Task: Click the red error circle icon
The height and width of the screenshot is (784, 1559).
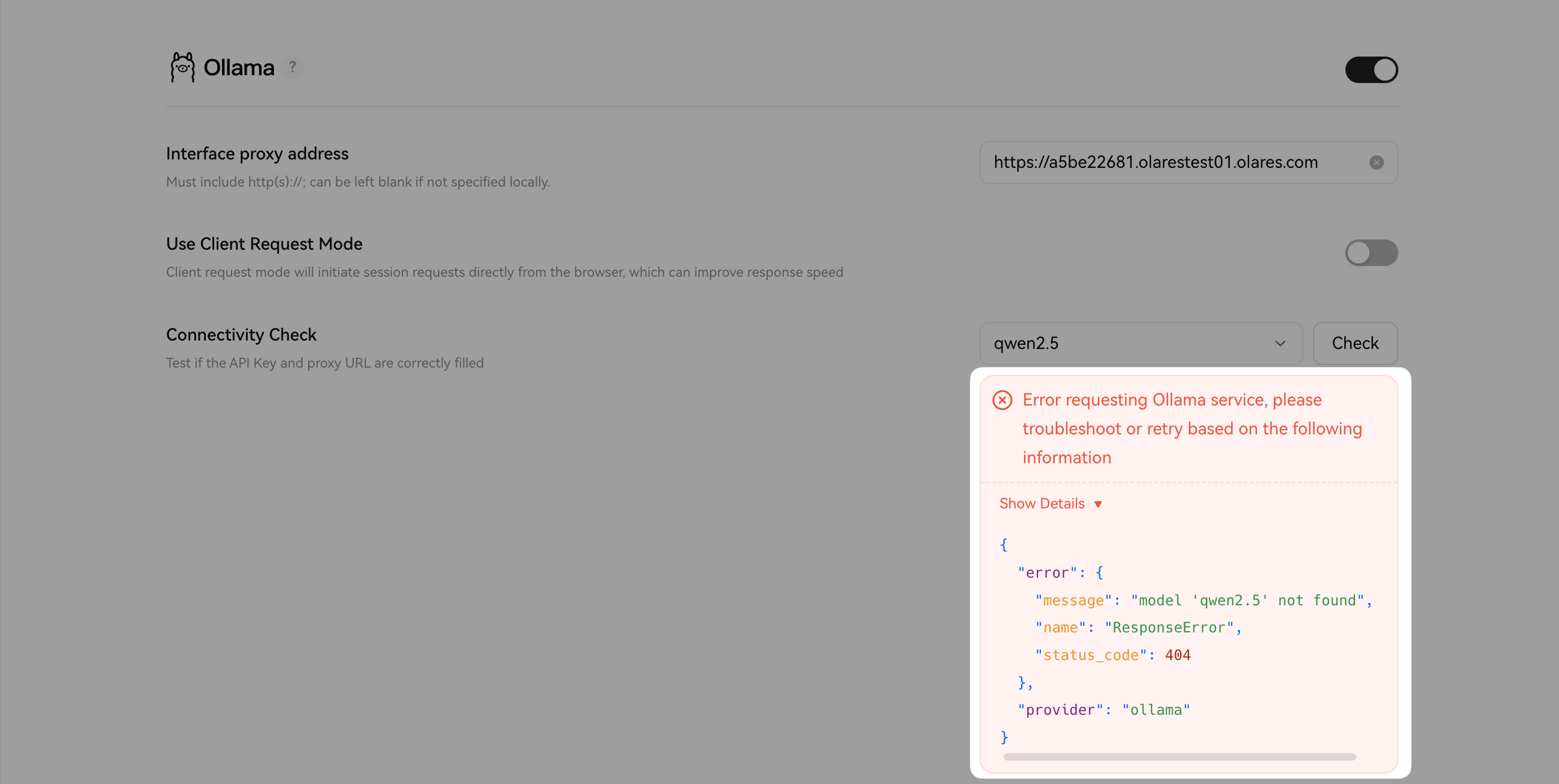Action: [x=1002, y=400]
